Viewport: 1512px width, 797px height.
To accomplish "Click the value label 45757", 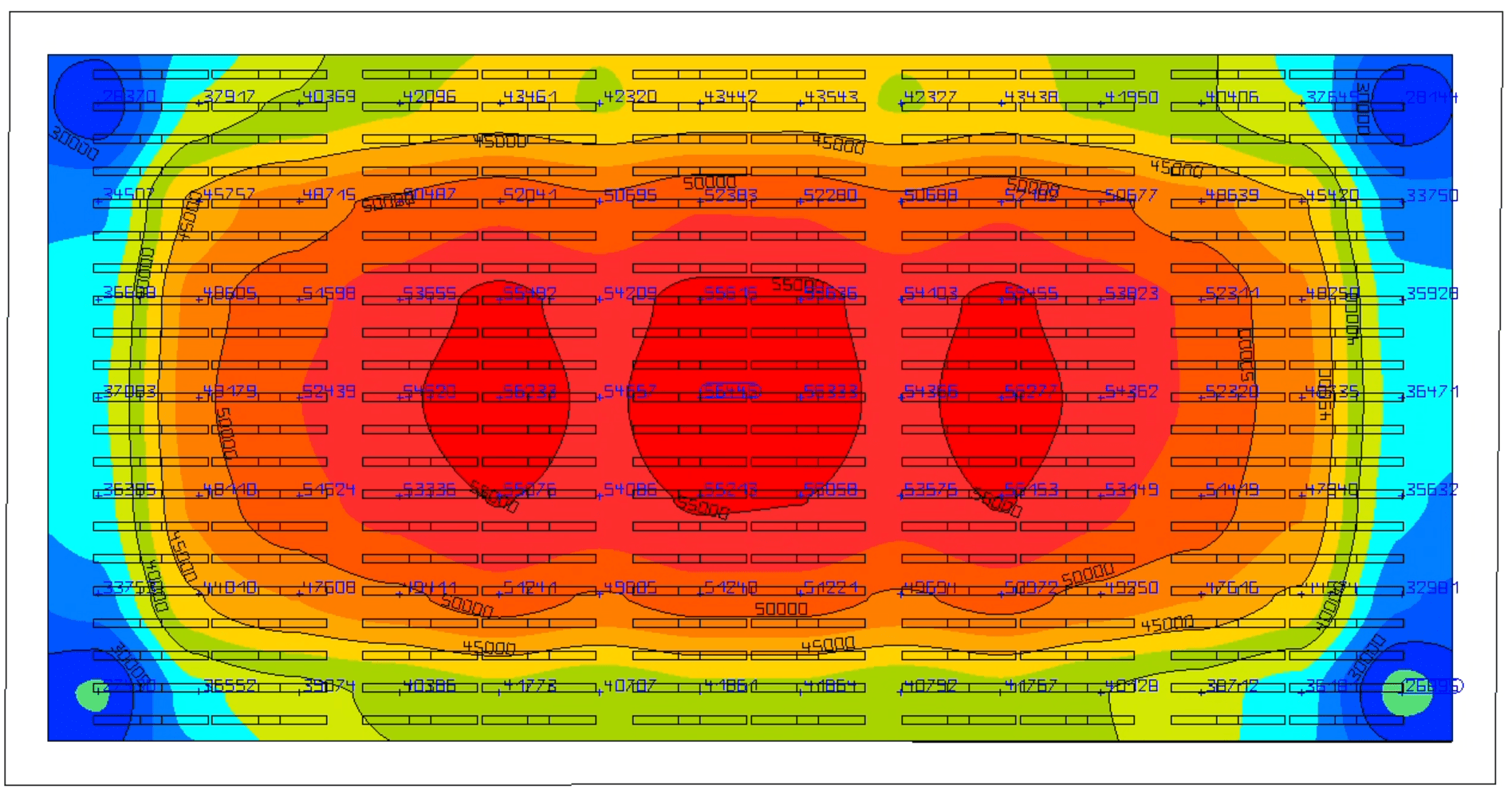I will pos(229,194).
